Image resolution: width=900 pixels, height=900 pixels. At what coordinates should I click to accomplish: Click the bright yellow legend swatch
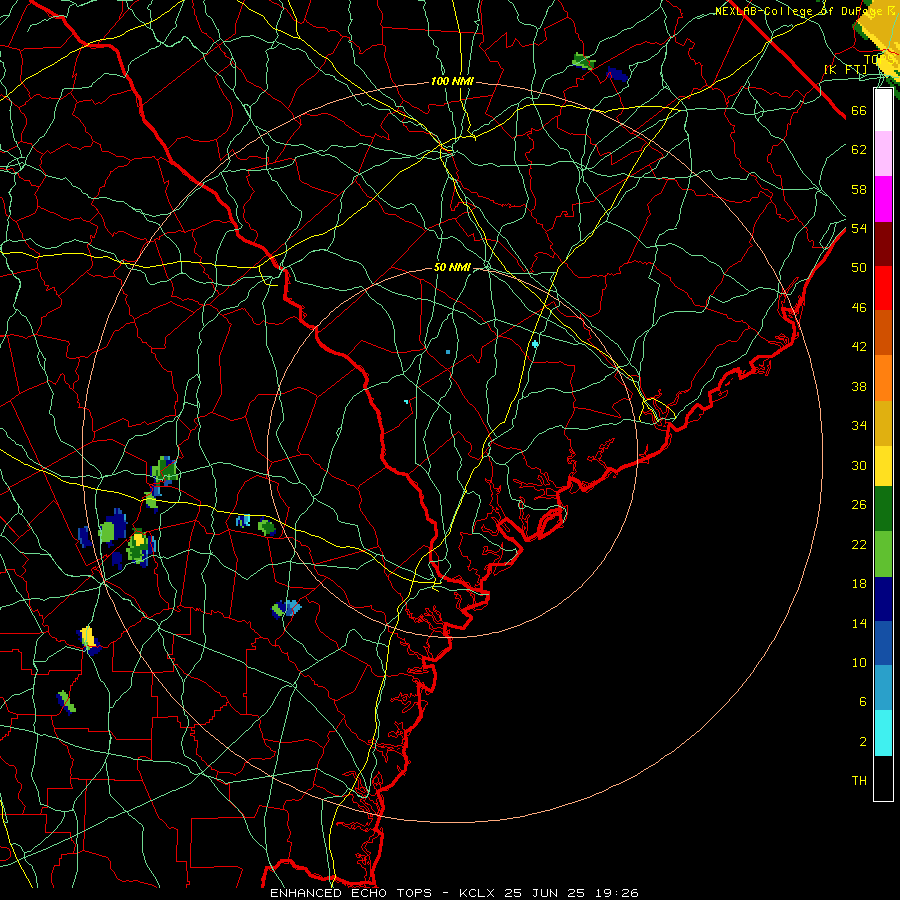click(883, 466)
